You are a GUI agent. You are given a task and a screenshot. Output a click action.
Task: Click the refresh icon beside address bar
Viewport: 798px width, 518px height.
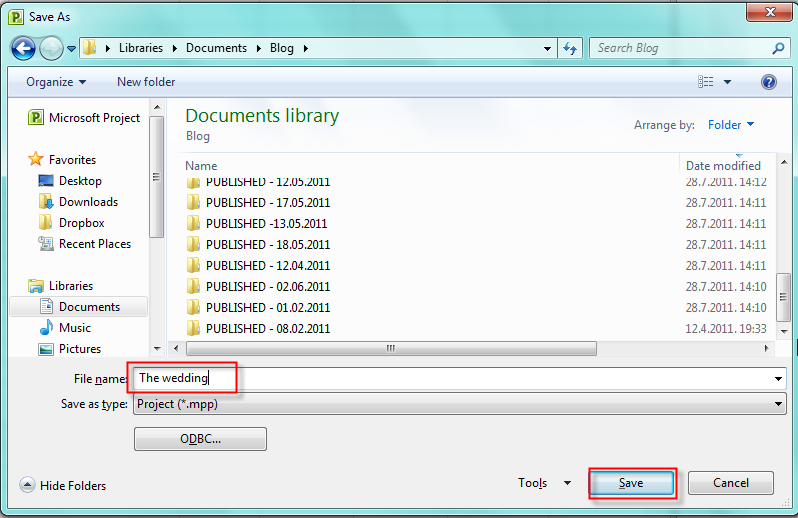[x=571, y=48]
